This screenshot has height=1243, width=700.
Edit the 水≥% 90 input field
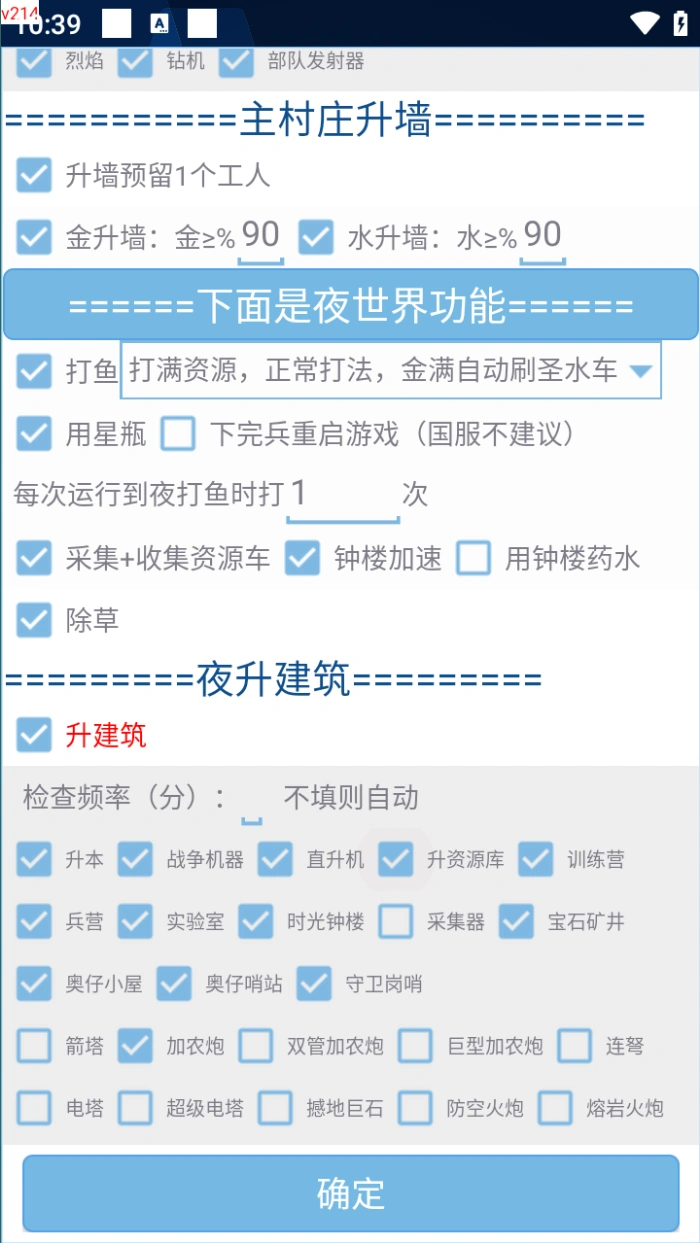542,238
